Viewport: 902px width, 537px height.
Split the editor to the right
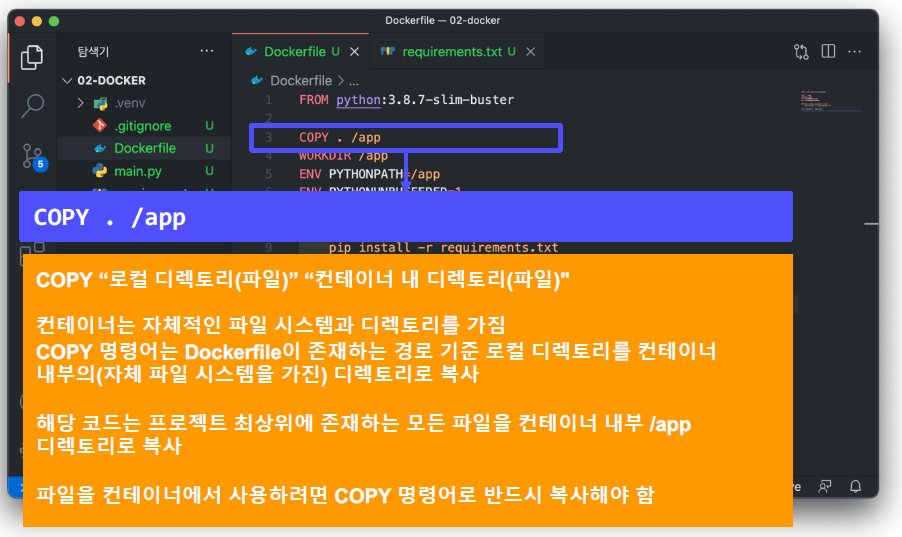click(828, 51)
